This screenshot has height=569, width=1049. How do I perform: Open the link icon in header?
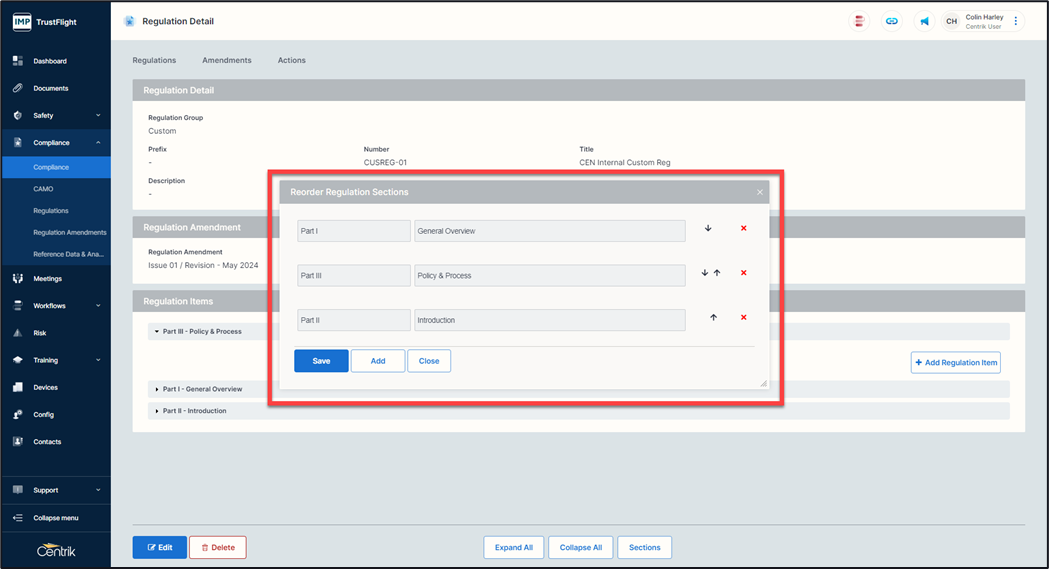891,21
